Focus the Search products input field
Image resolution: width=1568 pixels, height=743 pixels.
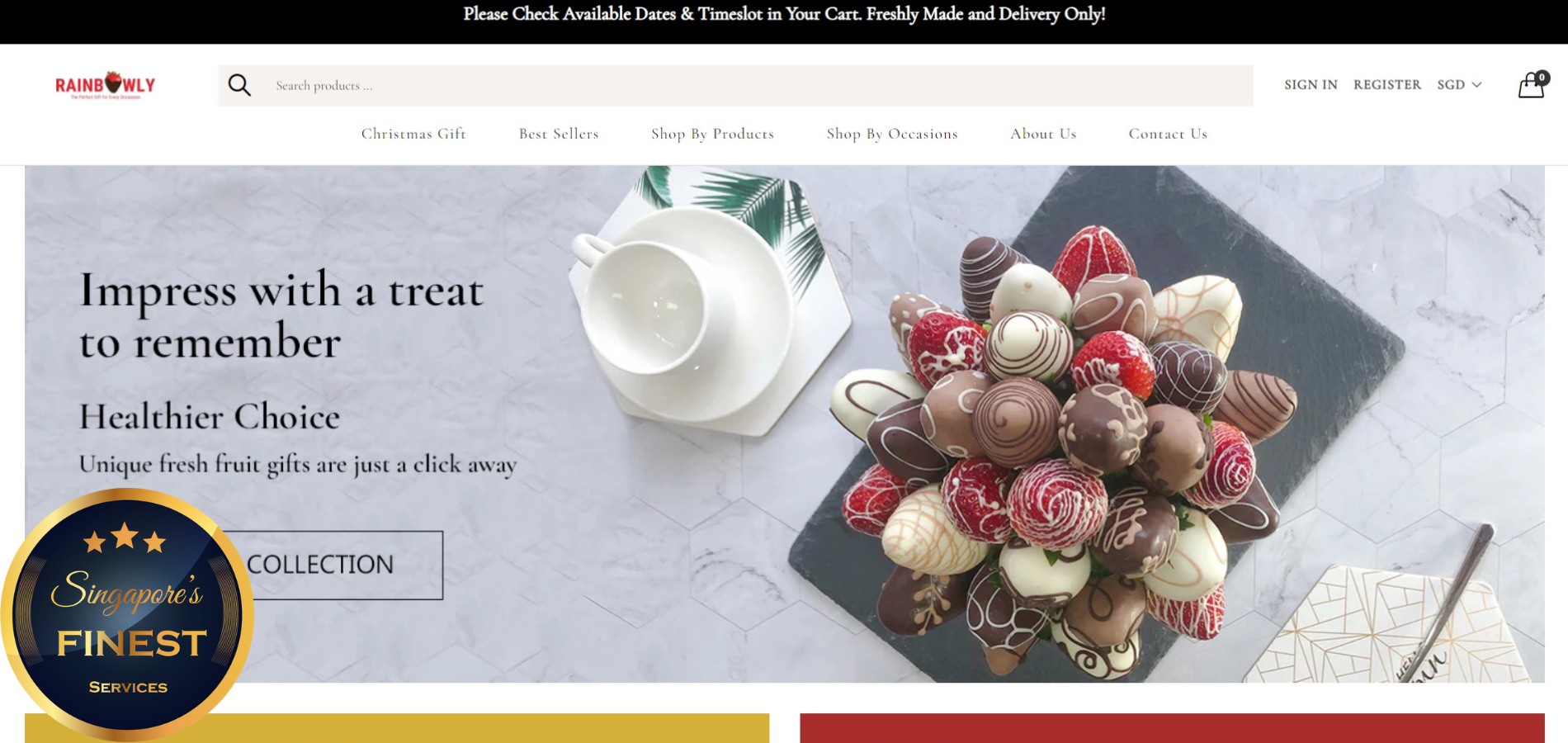tap(759, 85)
